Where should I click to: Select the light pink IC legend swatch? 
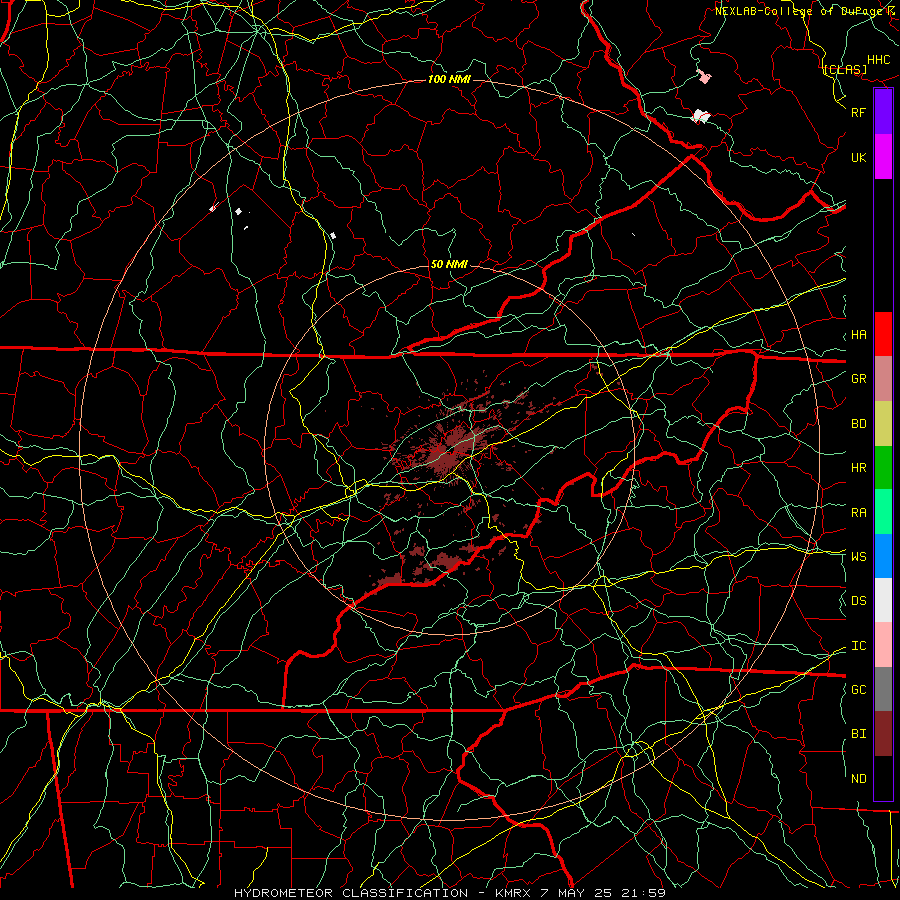883,645
